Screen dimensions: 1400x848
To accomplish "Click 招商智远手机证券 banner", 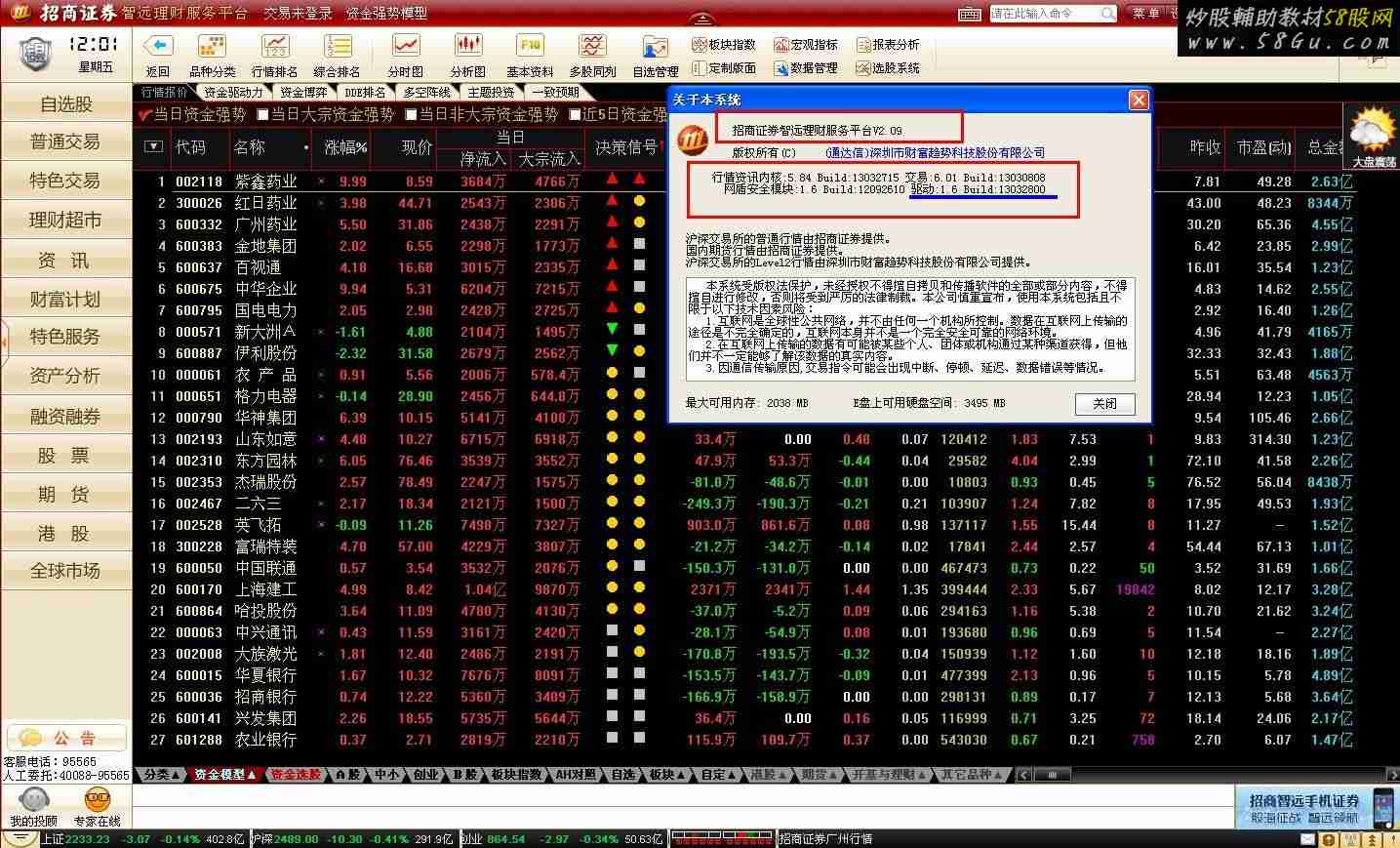I will pyautogui.click(x=1319, y=808).
